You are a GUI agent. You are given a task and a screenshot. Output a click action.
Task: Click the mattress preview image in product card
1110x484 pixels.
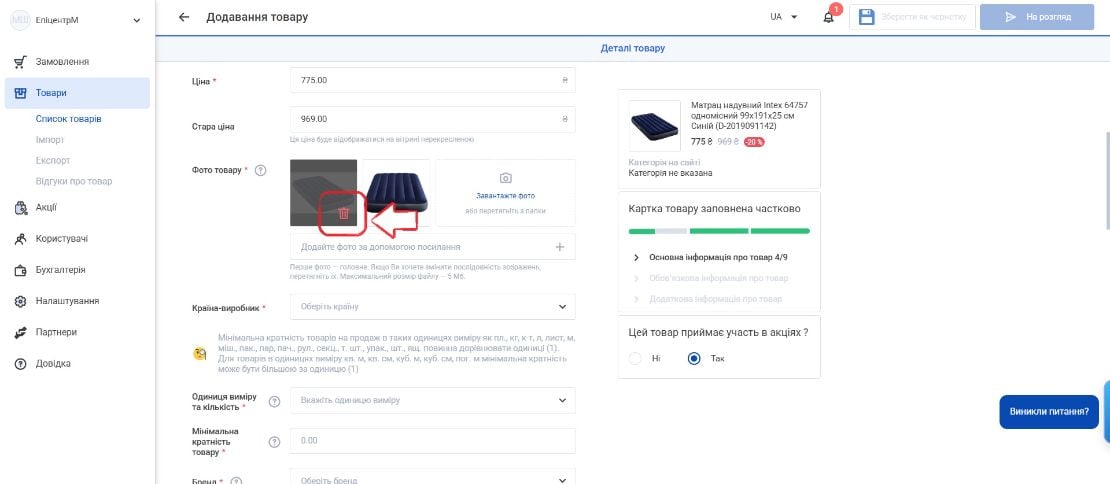(x=654, y=127)
